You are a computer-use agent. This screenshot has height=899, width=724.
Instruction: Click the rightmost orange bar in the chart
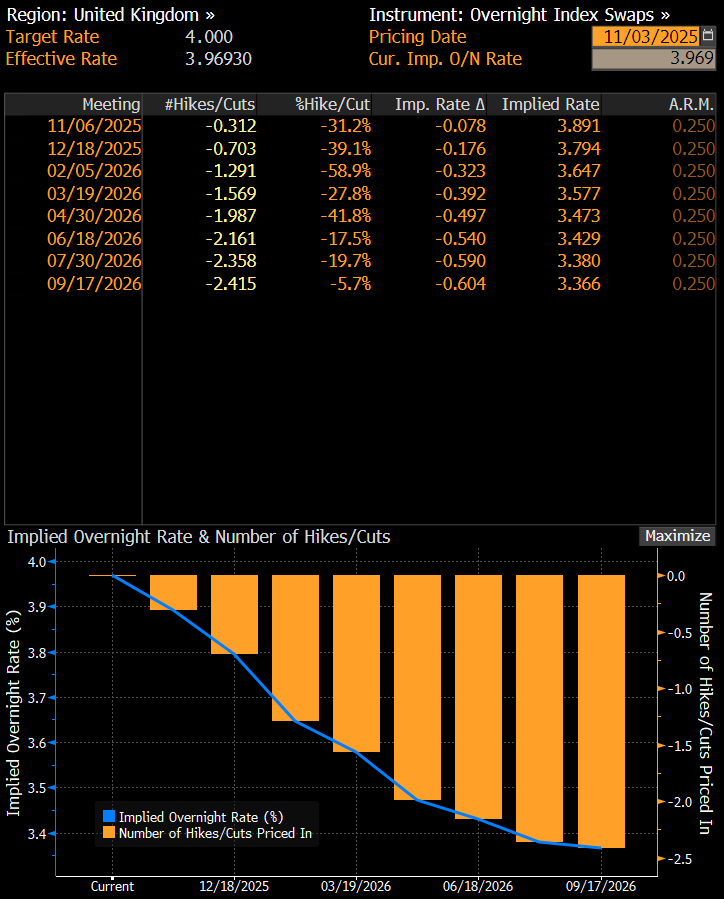pyautogui.click(x=601, y=710)
